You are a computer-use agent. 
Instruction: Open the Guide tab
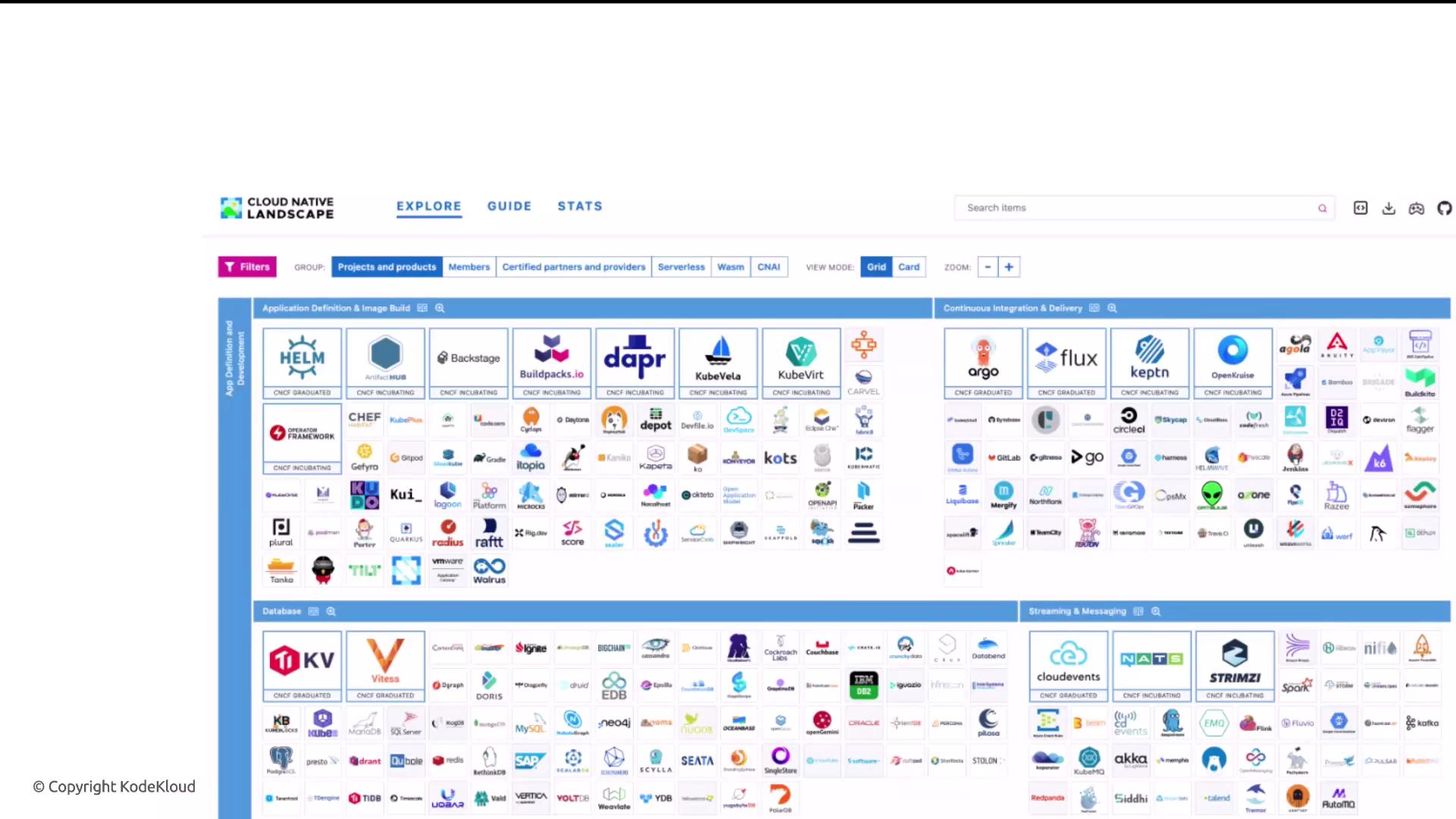click(509, 206)
